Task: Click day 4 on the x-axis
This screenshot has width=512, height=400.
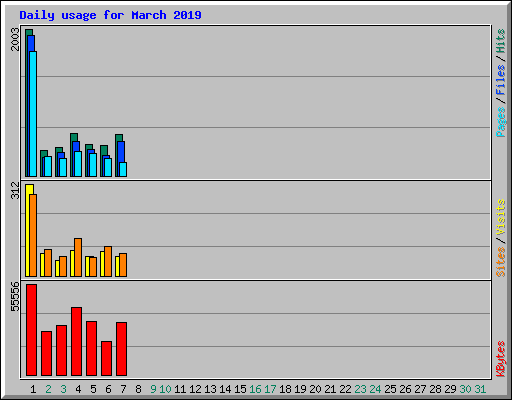Action: point(78,389)
